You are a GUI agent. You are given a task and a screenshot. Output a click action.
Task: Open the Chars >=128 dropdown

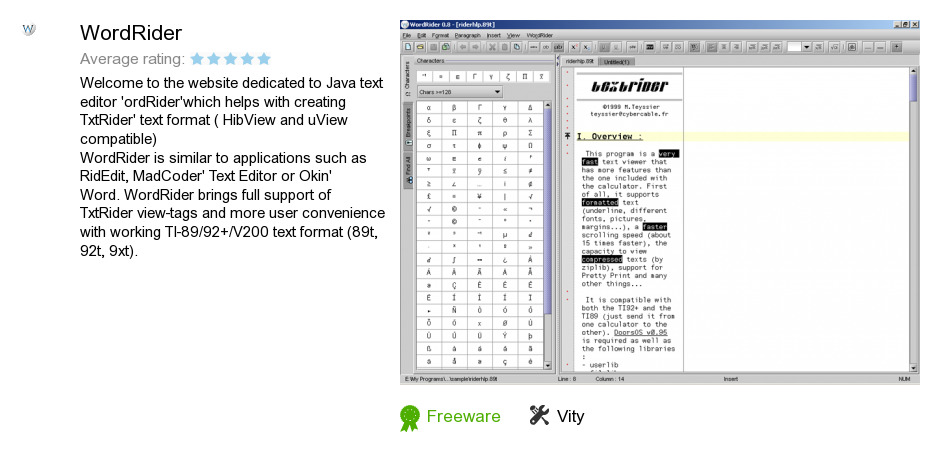pos(458,92)
